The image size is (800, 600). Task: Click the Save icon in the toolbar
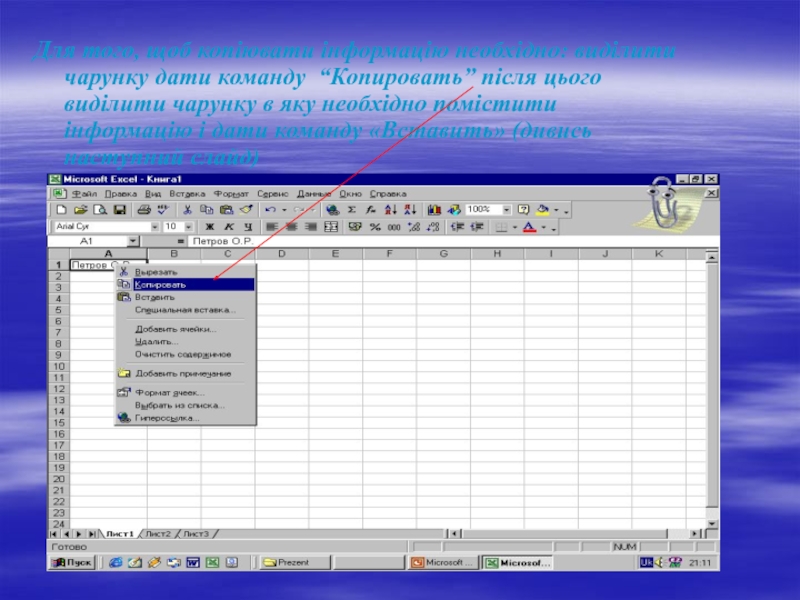coord(119,210)
